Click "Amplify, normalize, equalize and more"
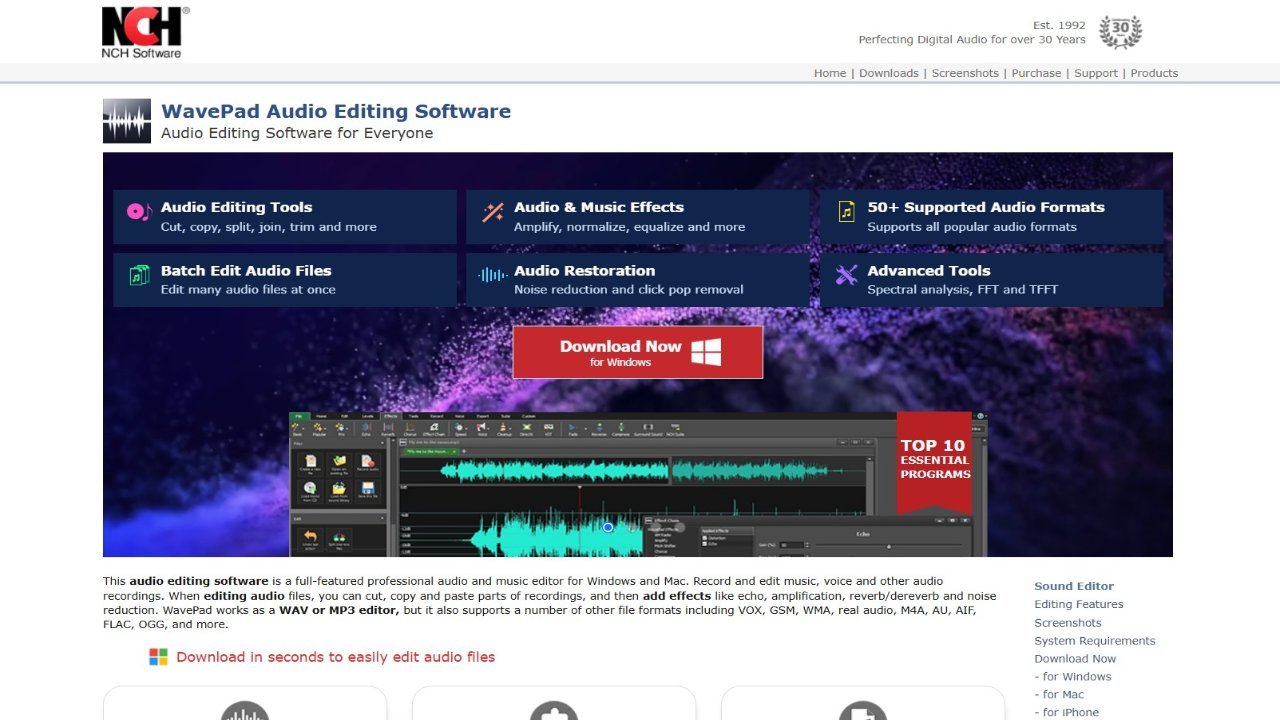1280x720 pixels. tap(630, 227)
